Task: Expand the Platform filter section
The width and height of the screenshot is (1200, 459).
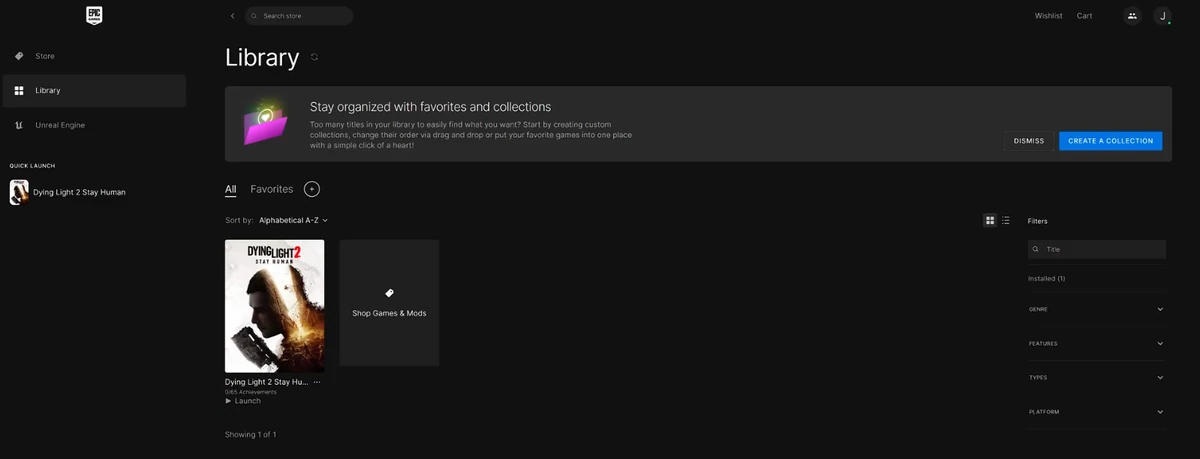Action: 1096,412
